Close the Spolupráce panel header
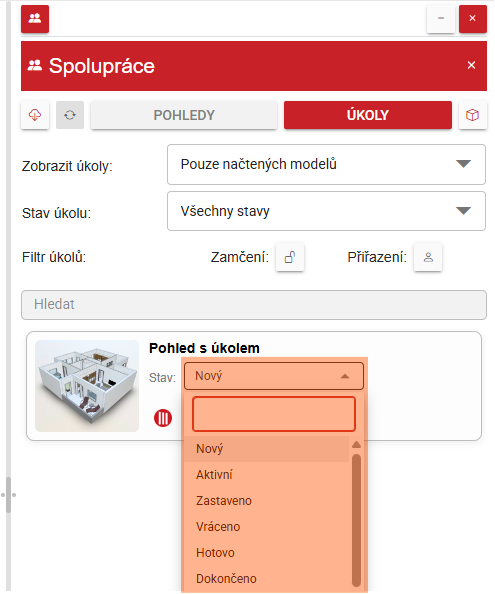This screenshot has width=495, height=594. (471, 65)
